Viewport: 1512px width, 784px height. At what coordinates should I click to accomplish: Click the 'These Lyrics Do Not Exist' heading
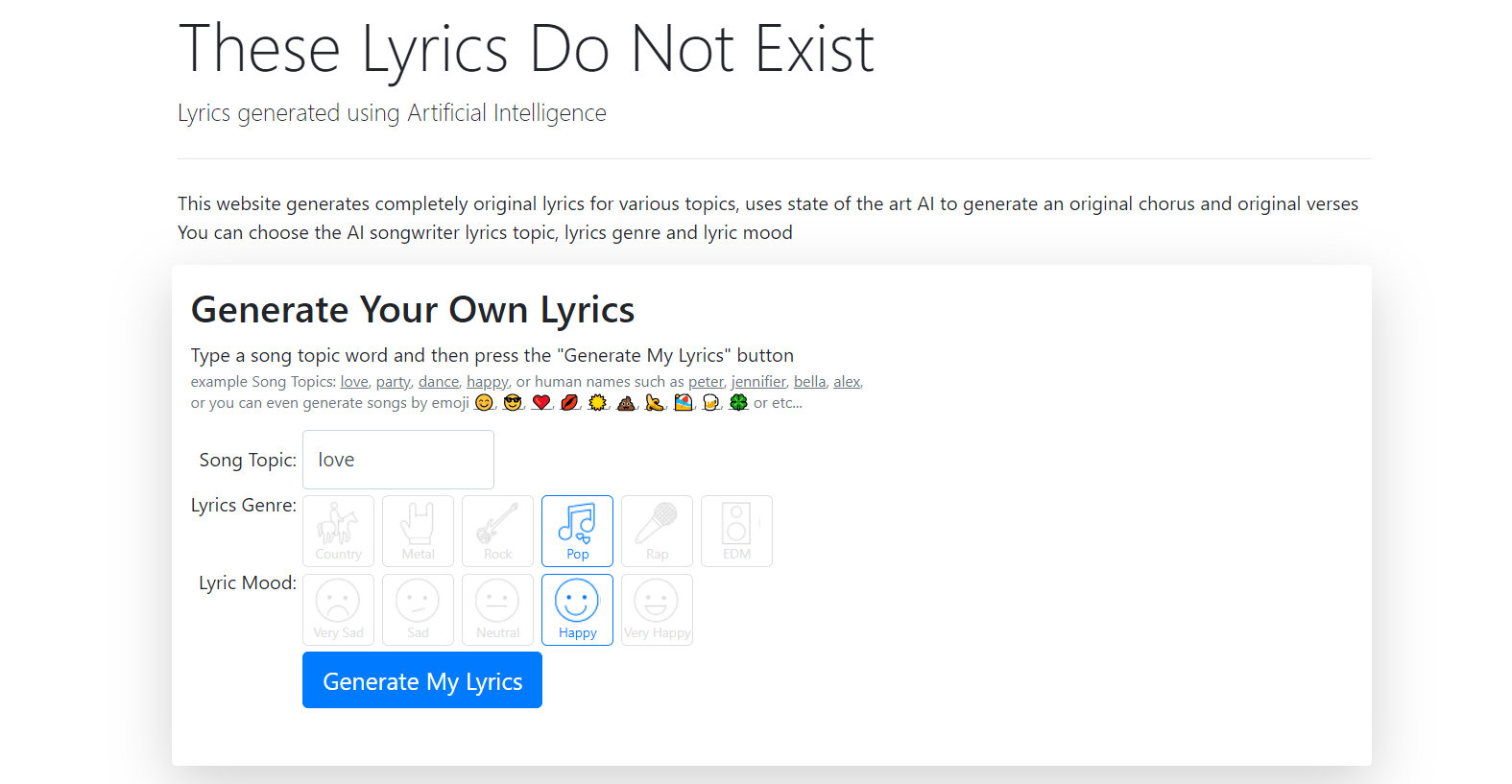[x=526, y=49]
